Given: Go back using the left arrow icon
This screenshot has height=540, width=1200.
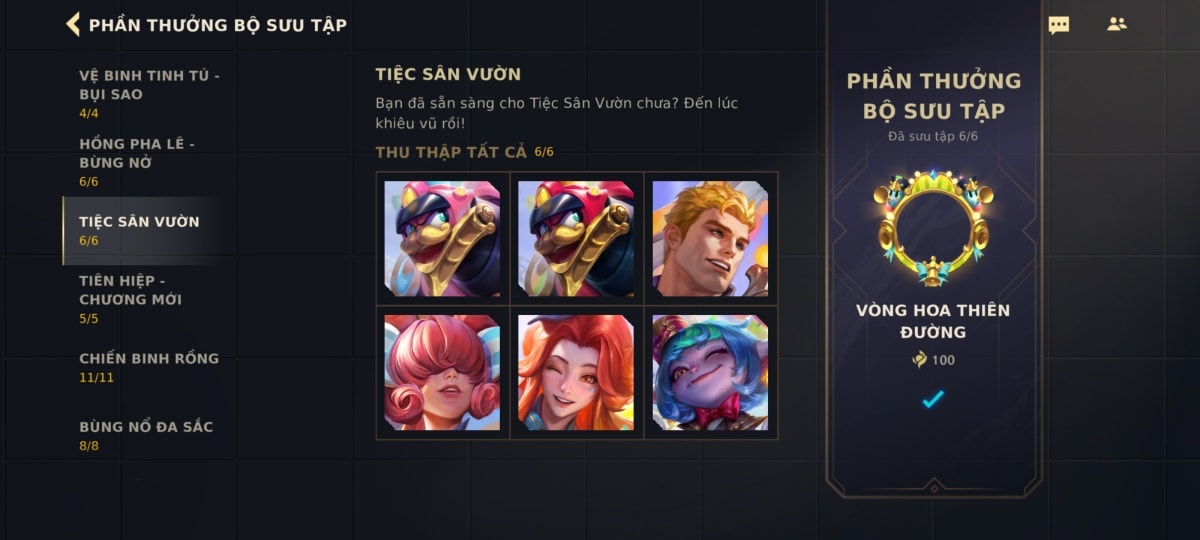Looking at the screenshot, I should coord(73,24).
